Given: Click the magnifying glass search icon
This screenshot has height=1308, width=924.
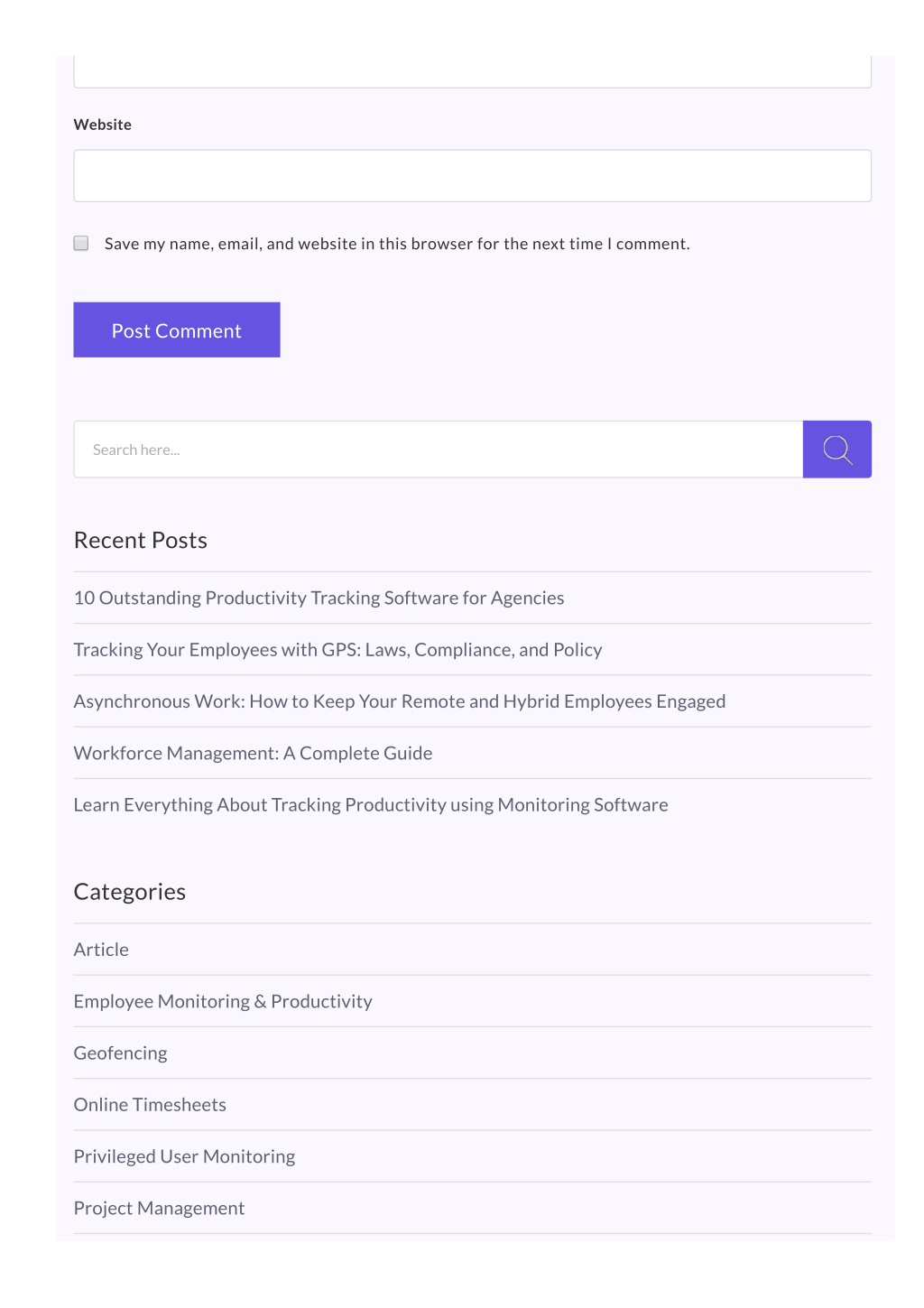Looking at the screenshot, I should coord(836,449).
